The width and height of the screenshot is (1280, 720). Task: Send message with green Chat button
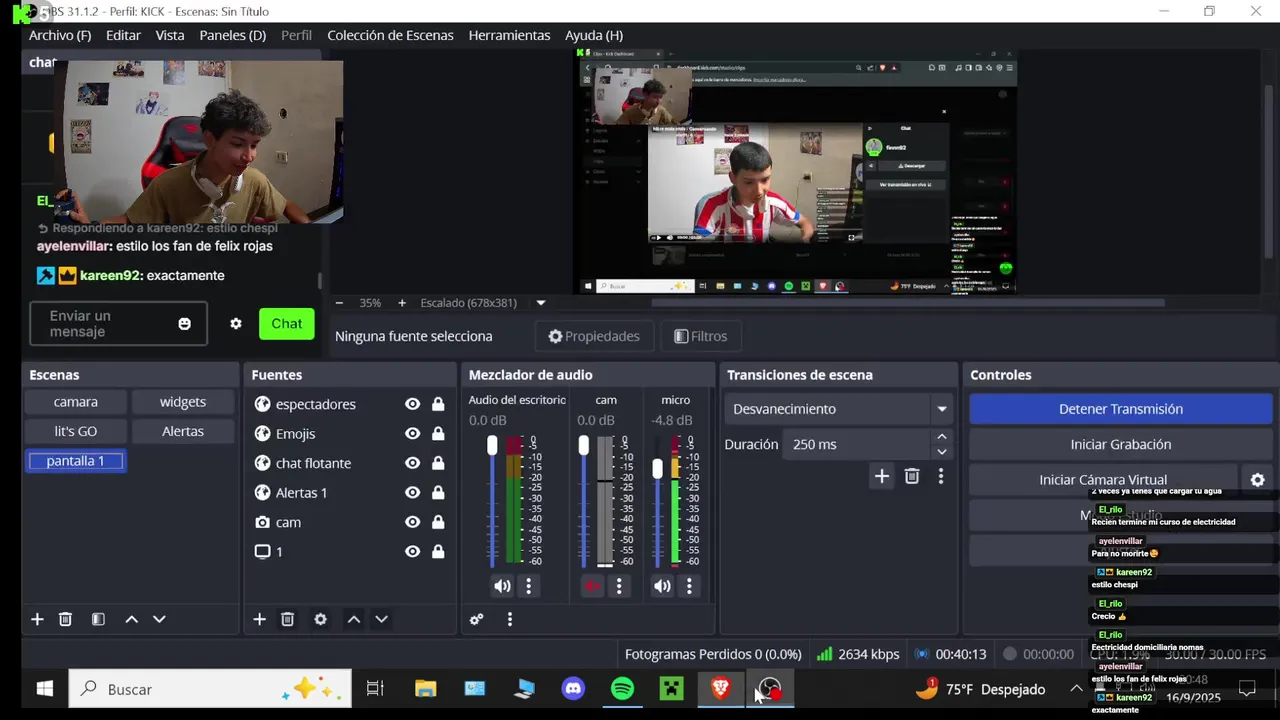pyautogui.click(x=286, y=324)
